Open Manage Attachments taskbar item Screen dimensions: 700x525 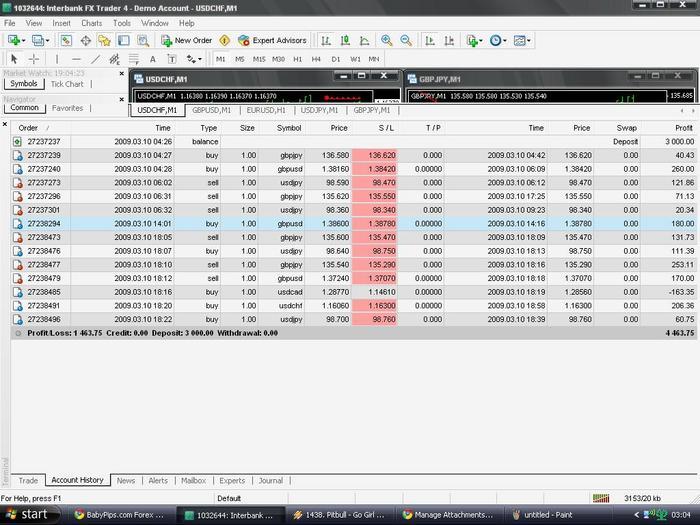click(x=449, y=515)
